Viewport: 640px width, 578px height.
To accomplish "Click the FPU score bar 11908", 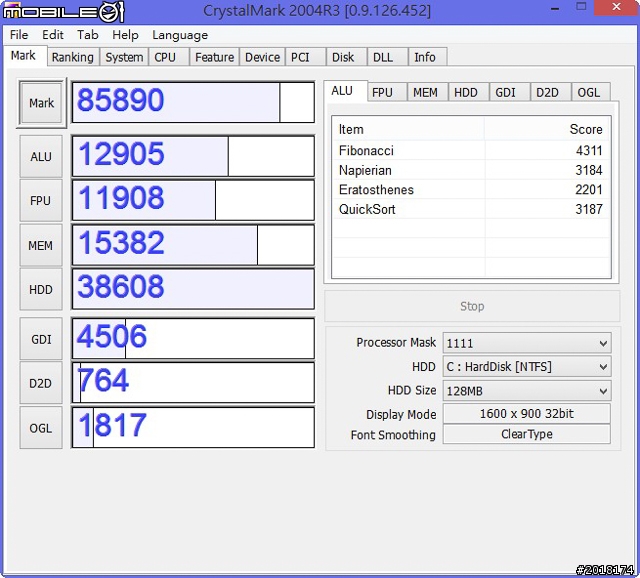I will [193, 200].
